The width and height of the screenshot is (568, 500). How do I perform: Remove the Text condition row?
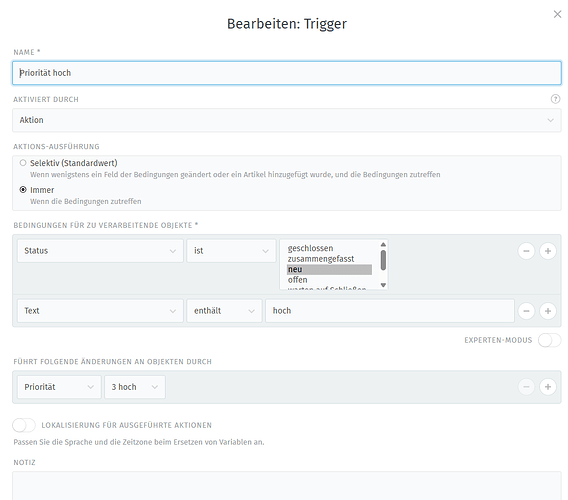tap(526, 311)
